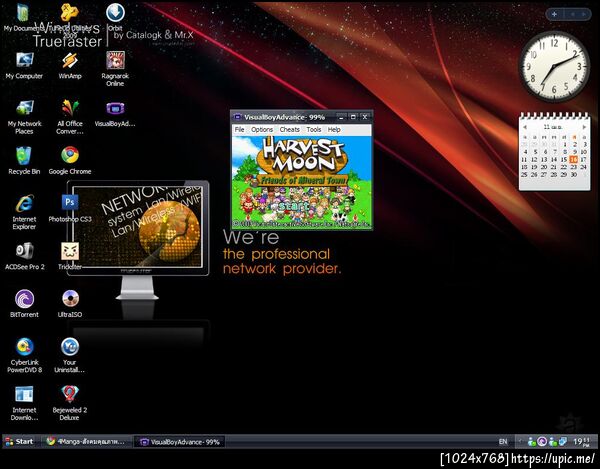Switch to the 4Manga Chrome taskbar button
This screenshot has height=469, width=600.
click(86, 441)
